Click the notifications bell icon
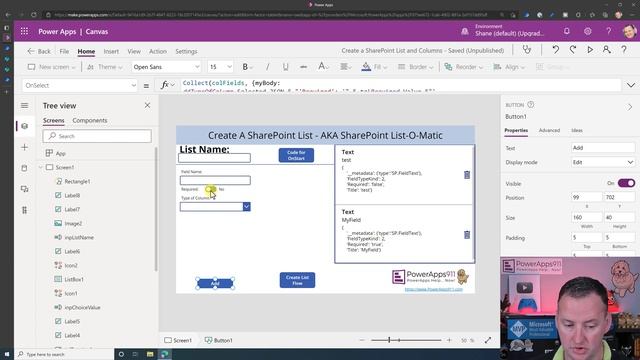The image size is (640, 360). tap(567, 31)
